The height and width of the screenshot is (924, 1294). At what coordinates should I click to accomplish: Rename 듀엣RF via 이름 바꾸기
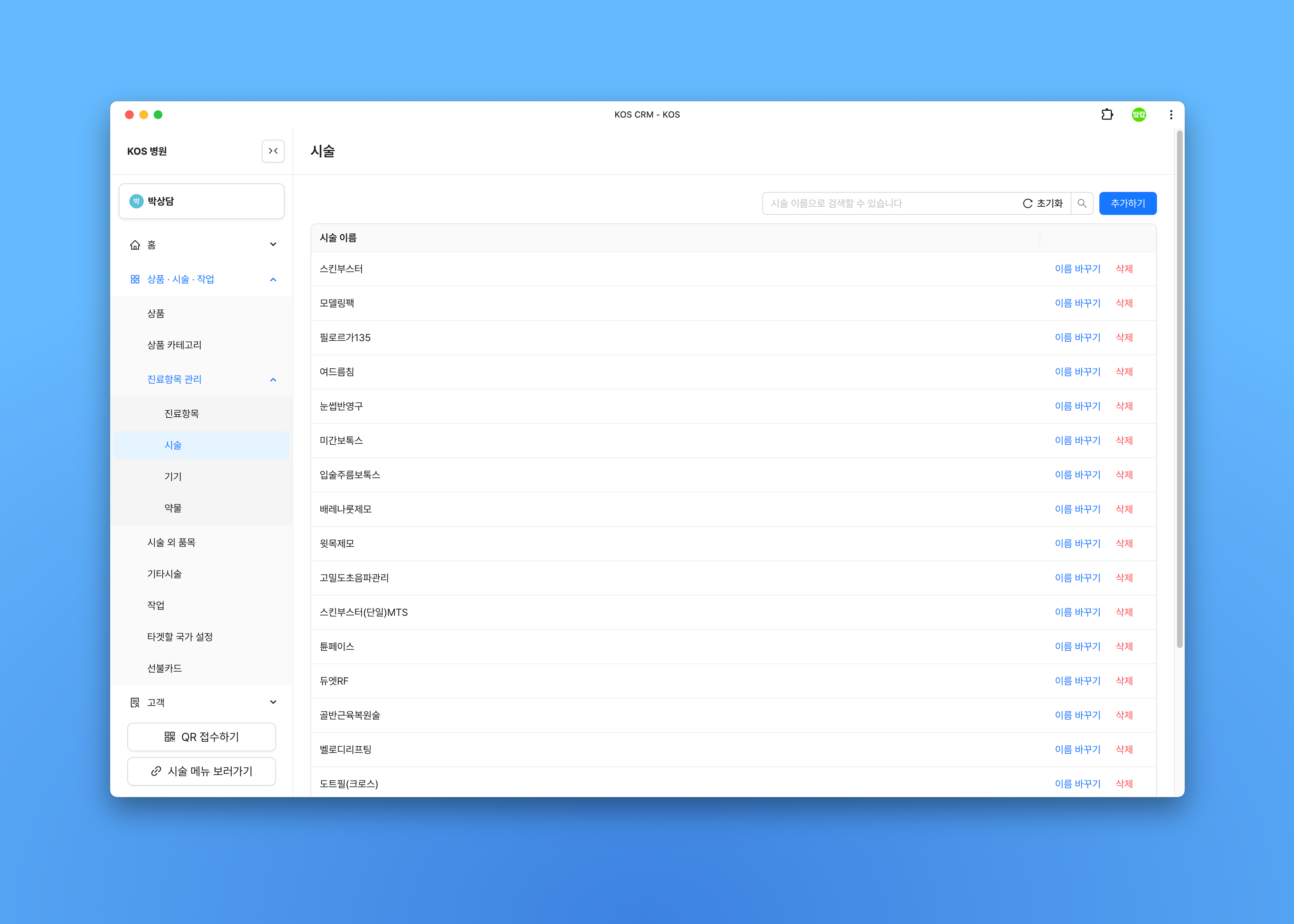click(1078, 681)
